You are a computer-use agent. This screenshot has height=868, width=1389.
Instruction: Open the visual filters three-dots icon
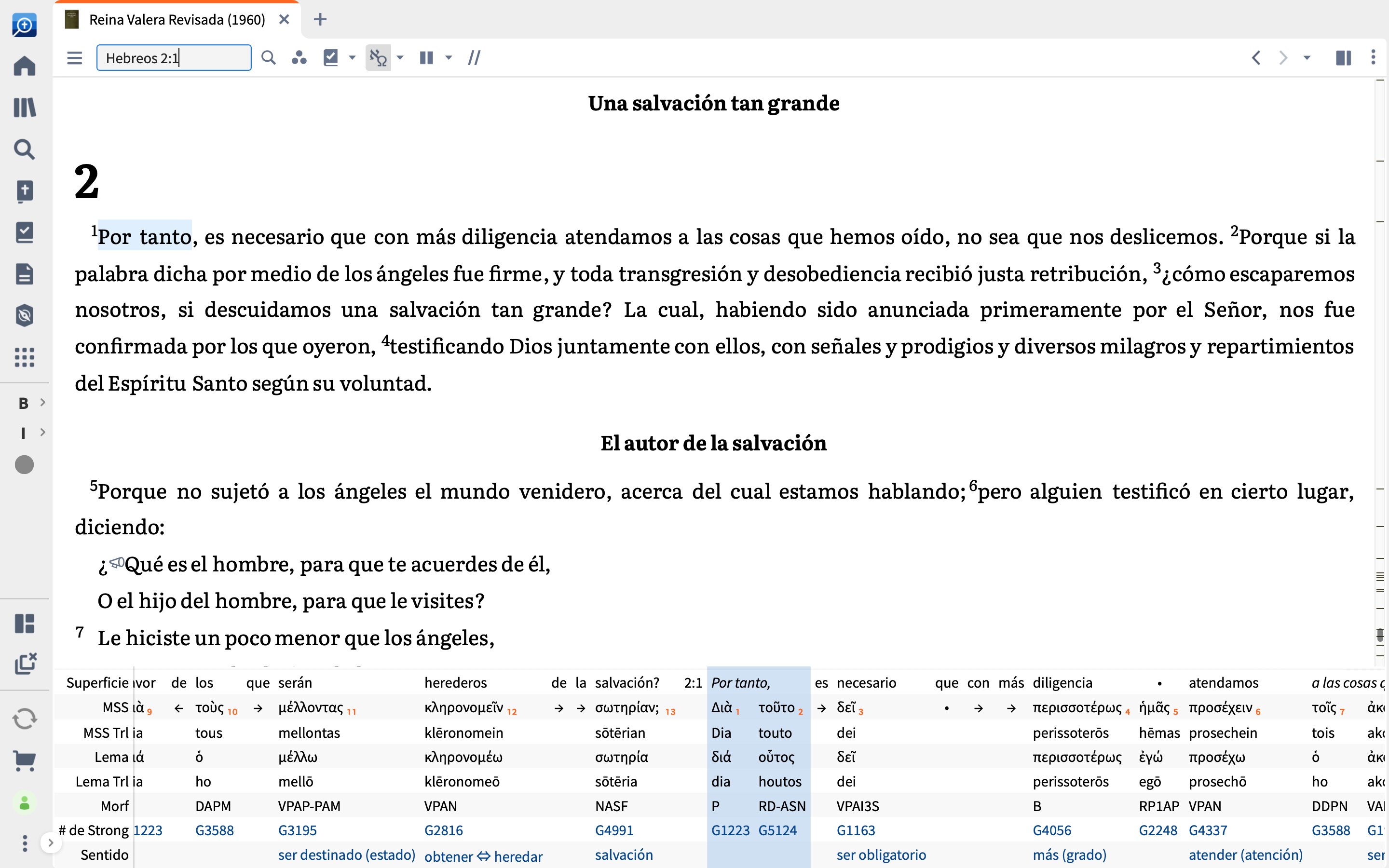click(299, 58)
